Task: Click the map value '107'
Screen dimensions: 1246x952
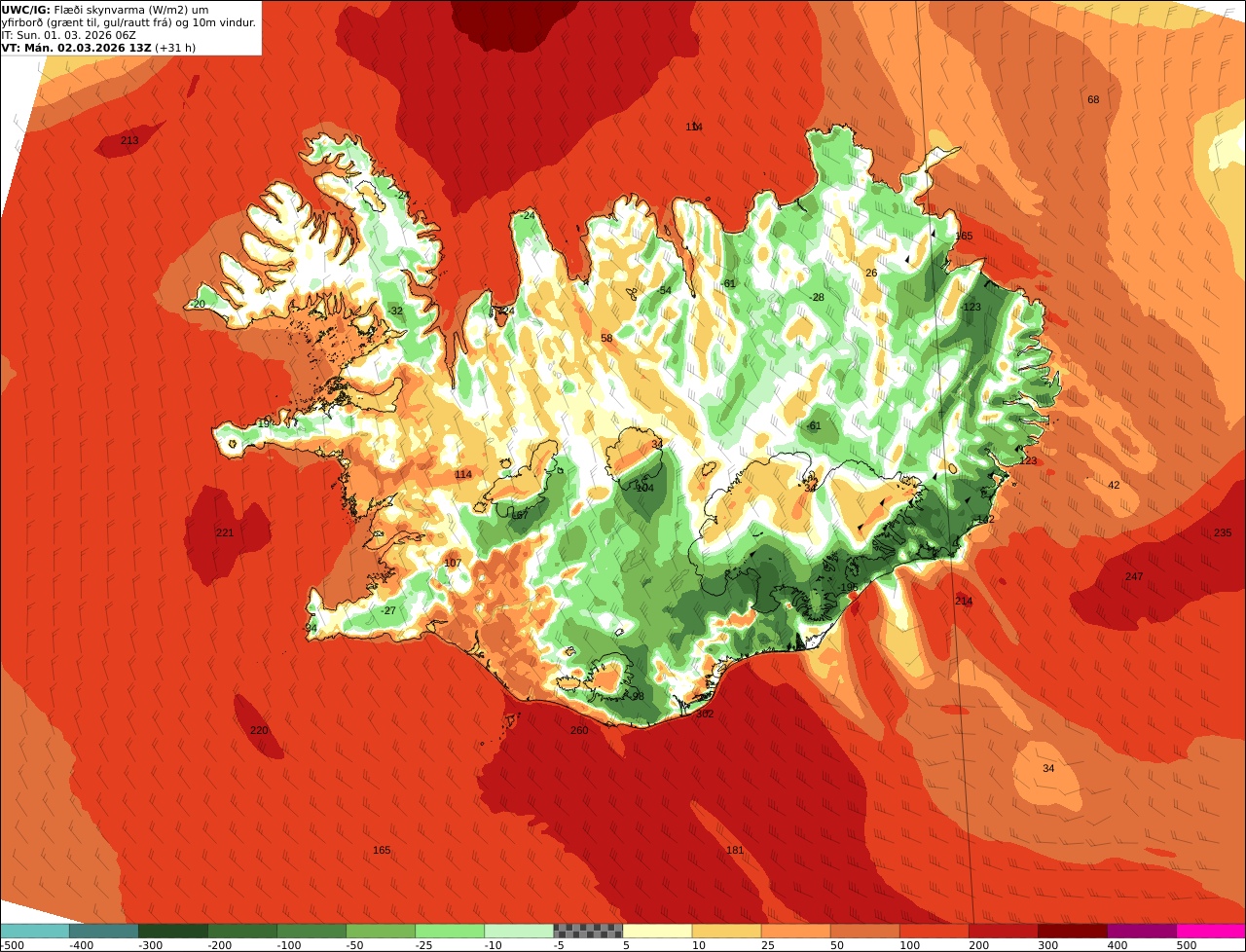Action: 453,564
